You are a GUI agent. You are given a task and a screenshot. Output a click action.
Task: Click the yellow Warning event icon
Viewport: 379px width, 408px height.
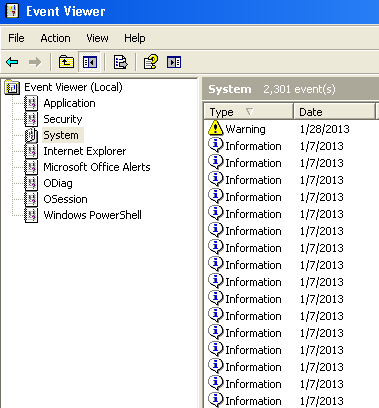coord(215,128)
